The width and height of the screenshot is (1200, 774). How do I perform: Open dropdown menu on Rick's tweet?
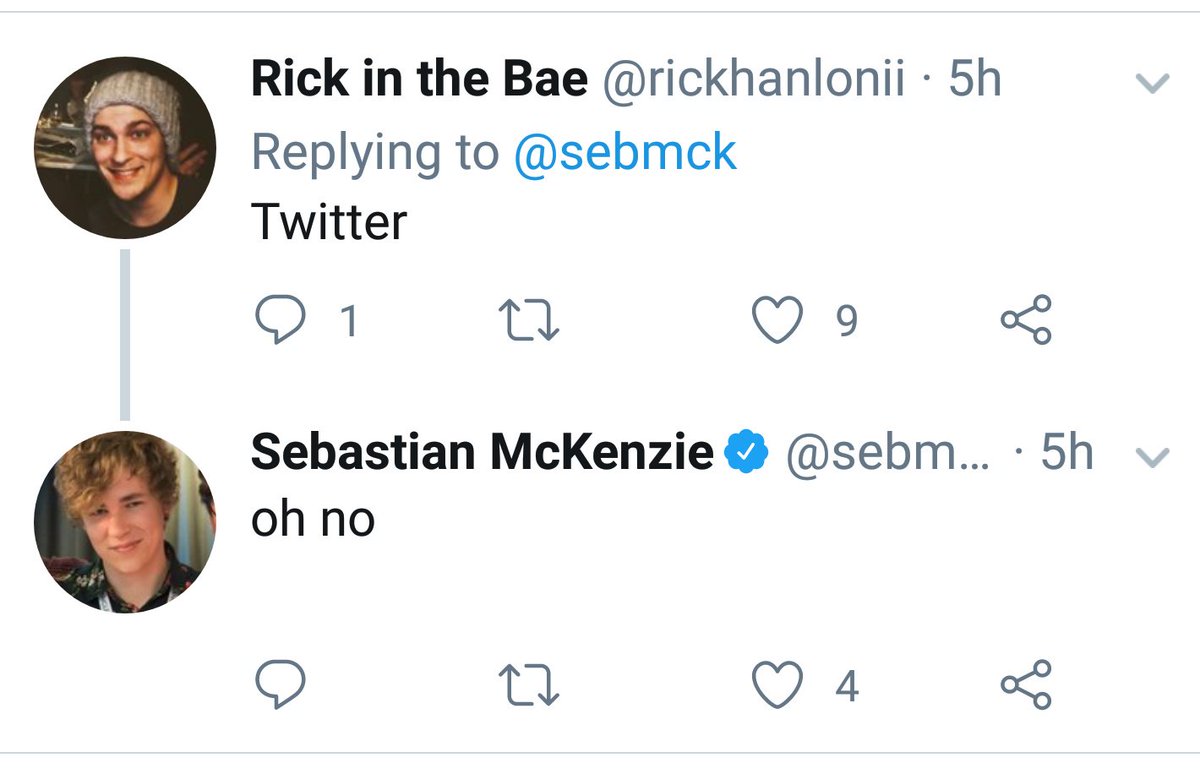1154,84
